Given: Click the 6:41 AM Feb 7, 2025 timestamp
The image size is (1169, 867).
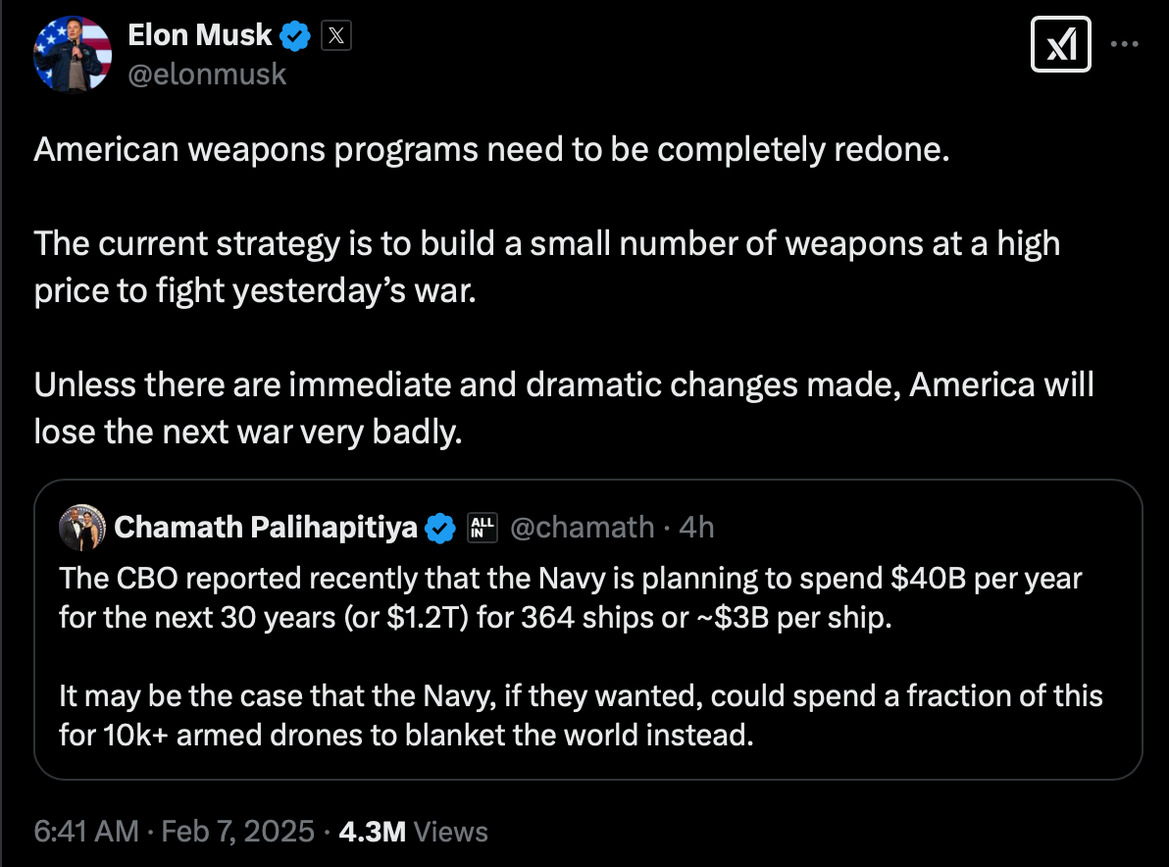Looking at the screenshot, I should [173, 832].
